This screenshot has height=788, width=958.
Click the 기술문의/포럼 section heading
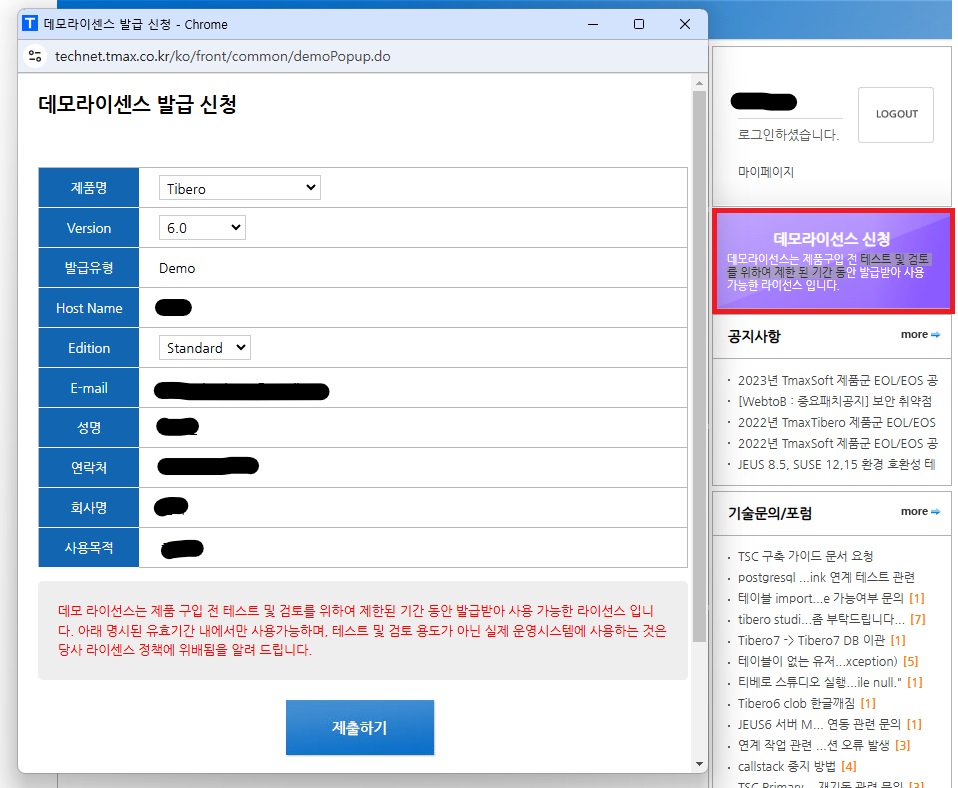point(770,513)
